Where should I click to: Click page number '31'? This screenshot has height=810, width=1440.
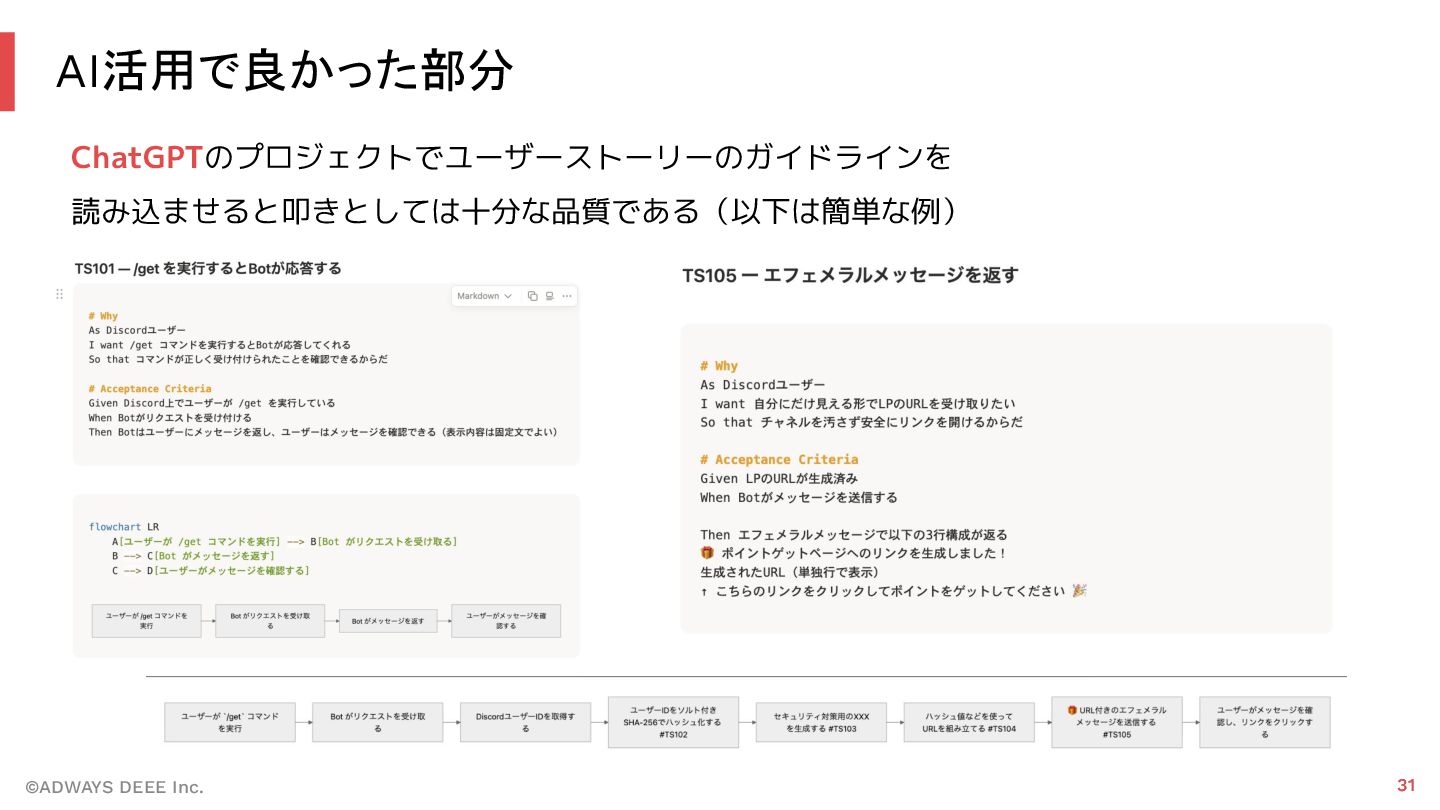(x=1406, y=785)
